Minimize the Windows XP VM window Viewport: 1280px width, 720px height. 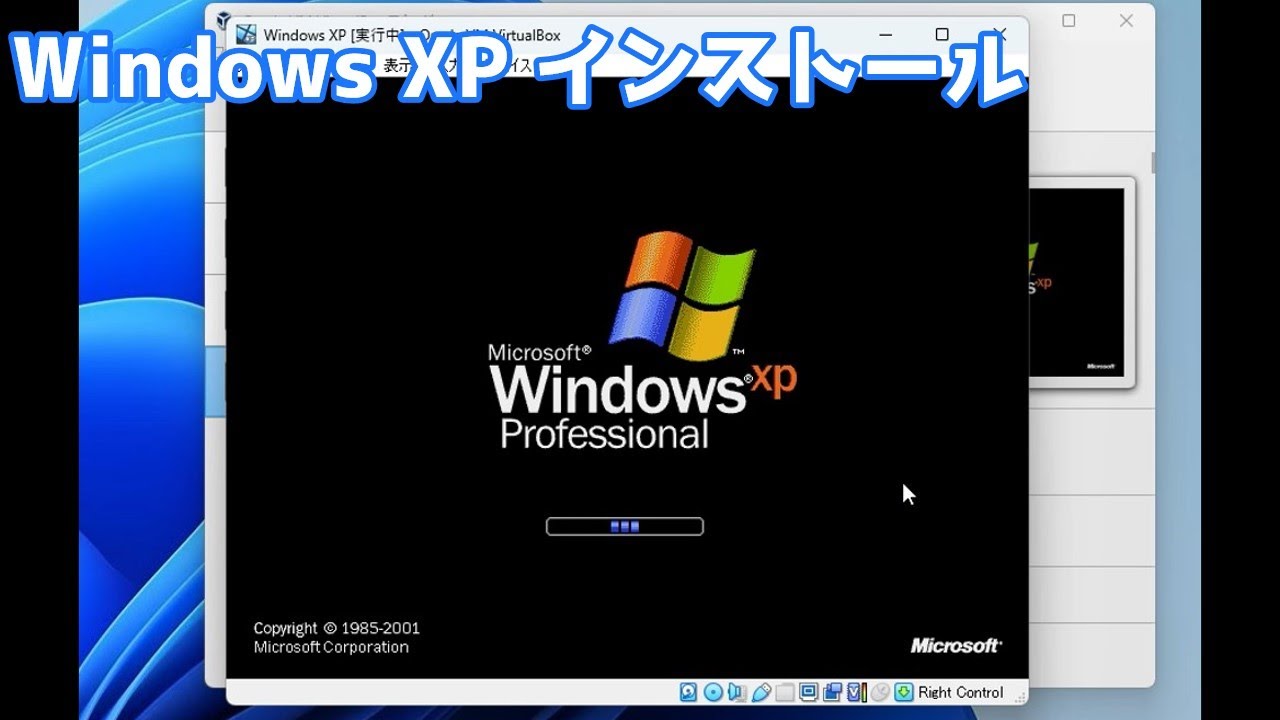point(884,35)
